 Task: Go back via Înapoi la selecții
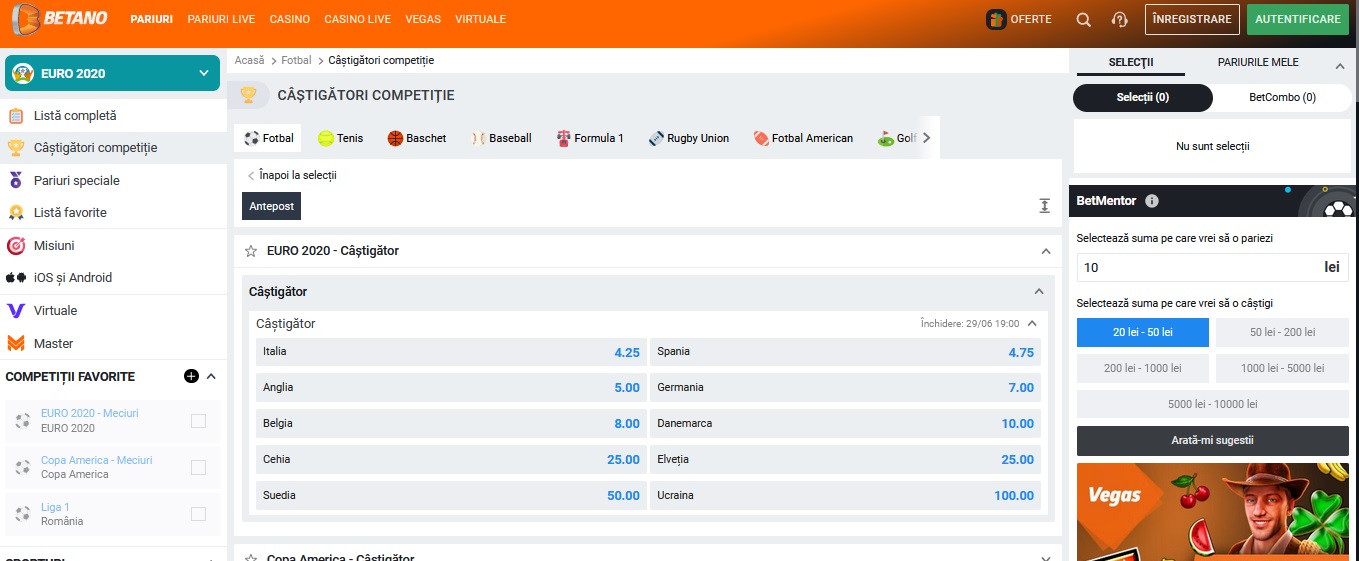292,175
